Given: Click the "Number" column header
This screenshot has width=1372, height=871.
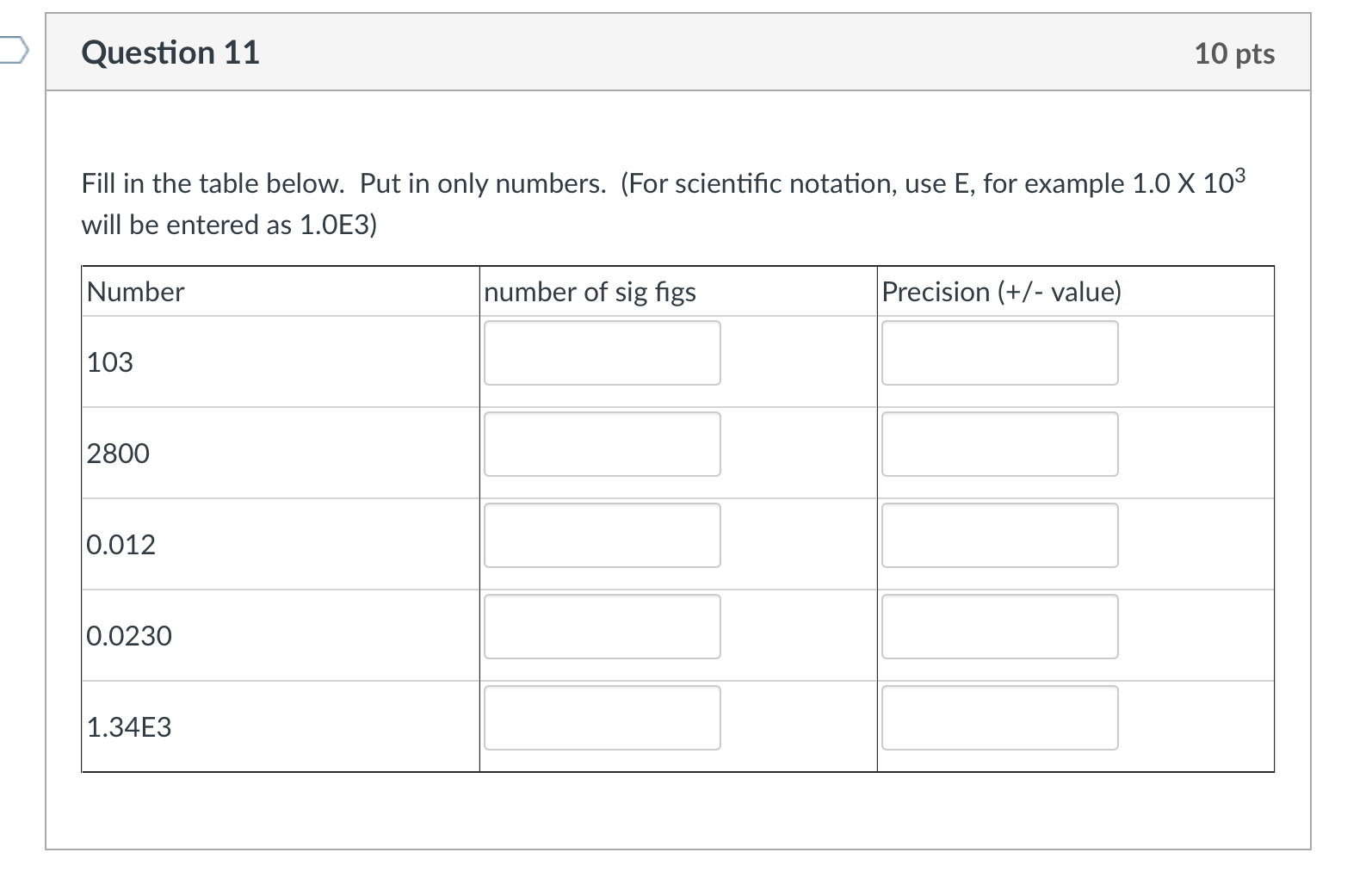Looking at the screenshot, I should coord(136,292).
